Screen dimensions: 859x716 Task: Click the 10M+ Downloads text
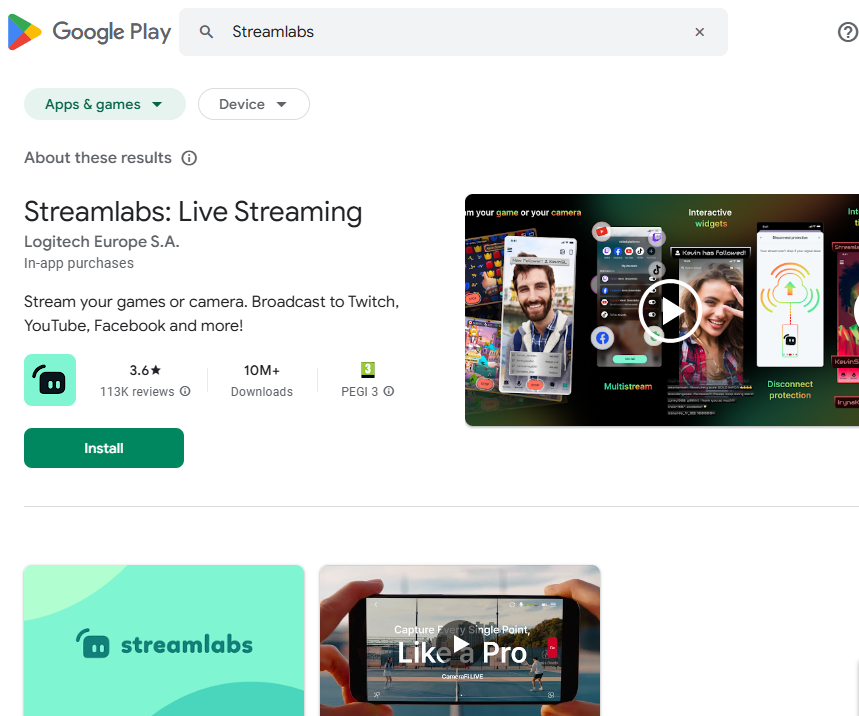(262, 380)
